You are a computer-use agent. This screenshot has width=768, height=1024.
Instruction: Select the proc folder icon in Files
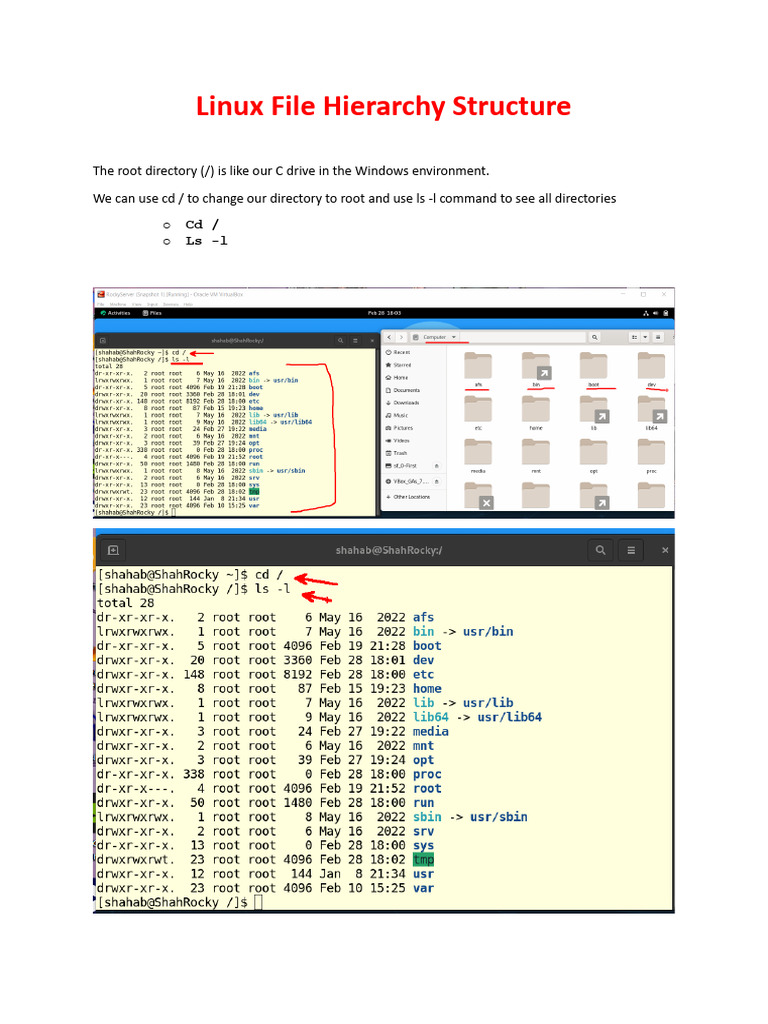tap(651, 452)
